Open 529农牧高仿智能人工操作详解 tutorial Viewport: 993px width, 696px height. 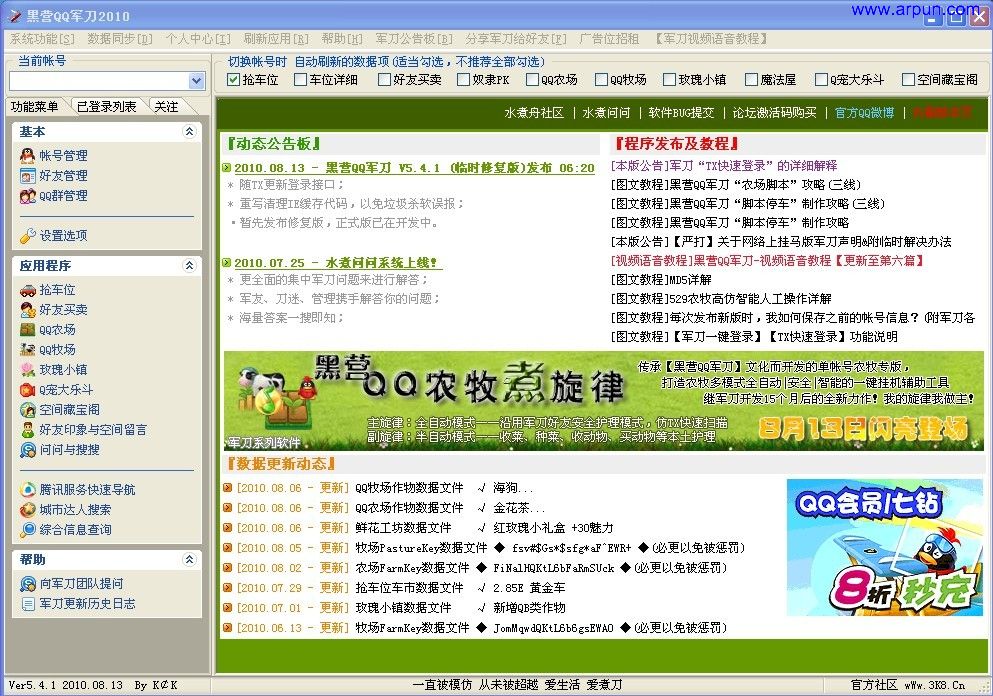coord(721,299)
